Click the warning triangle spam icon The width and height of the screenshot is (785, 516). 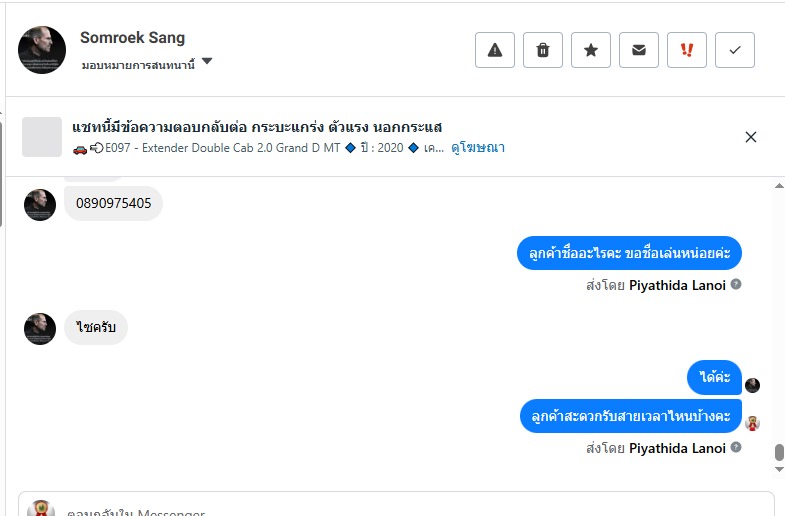coord(494,50)
